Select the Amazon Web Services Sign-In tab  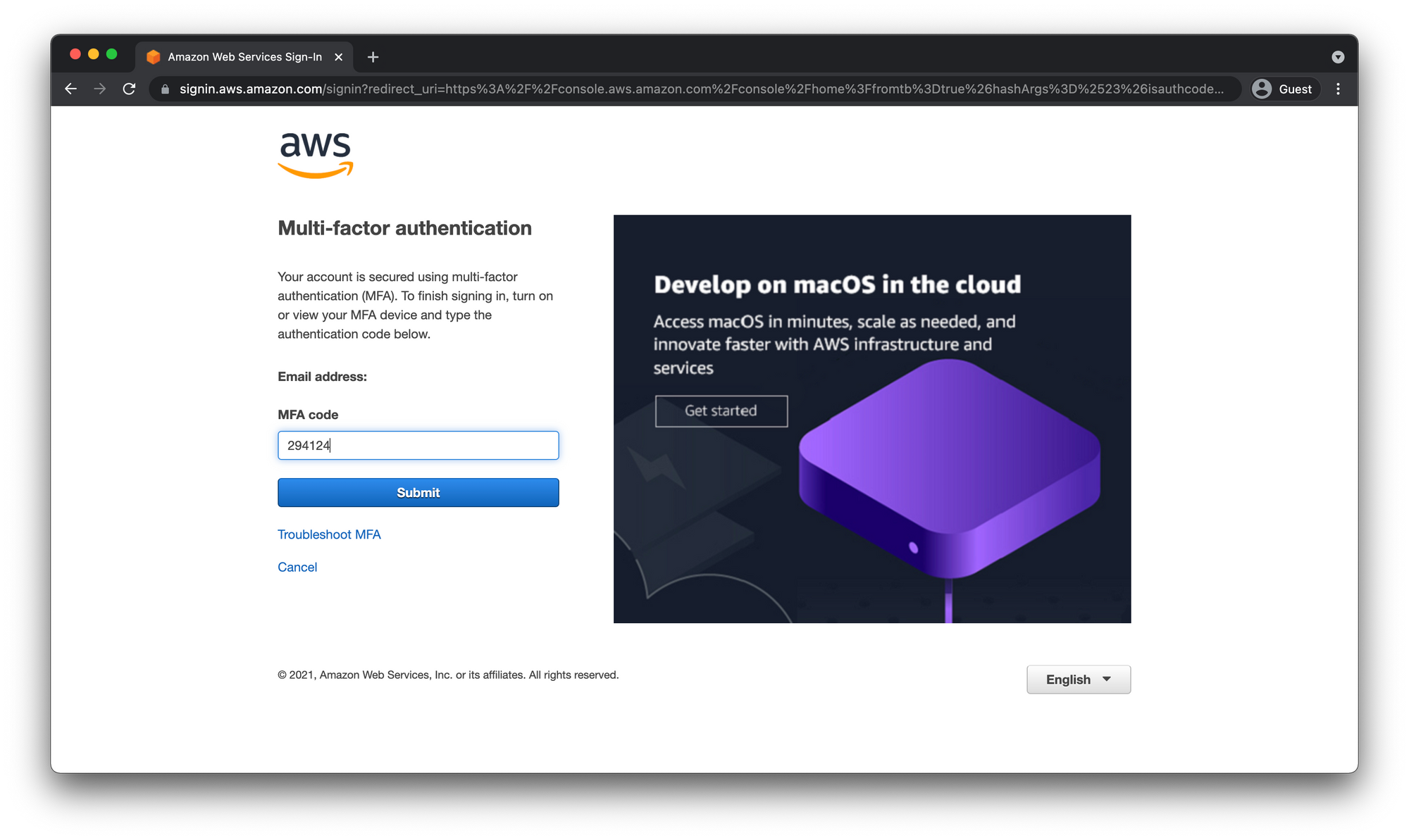tap(244, 57)
